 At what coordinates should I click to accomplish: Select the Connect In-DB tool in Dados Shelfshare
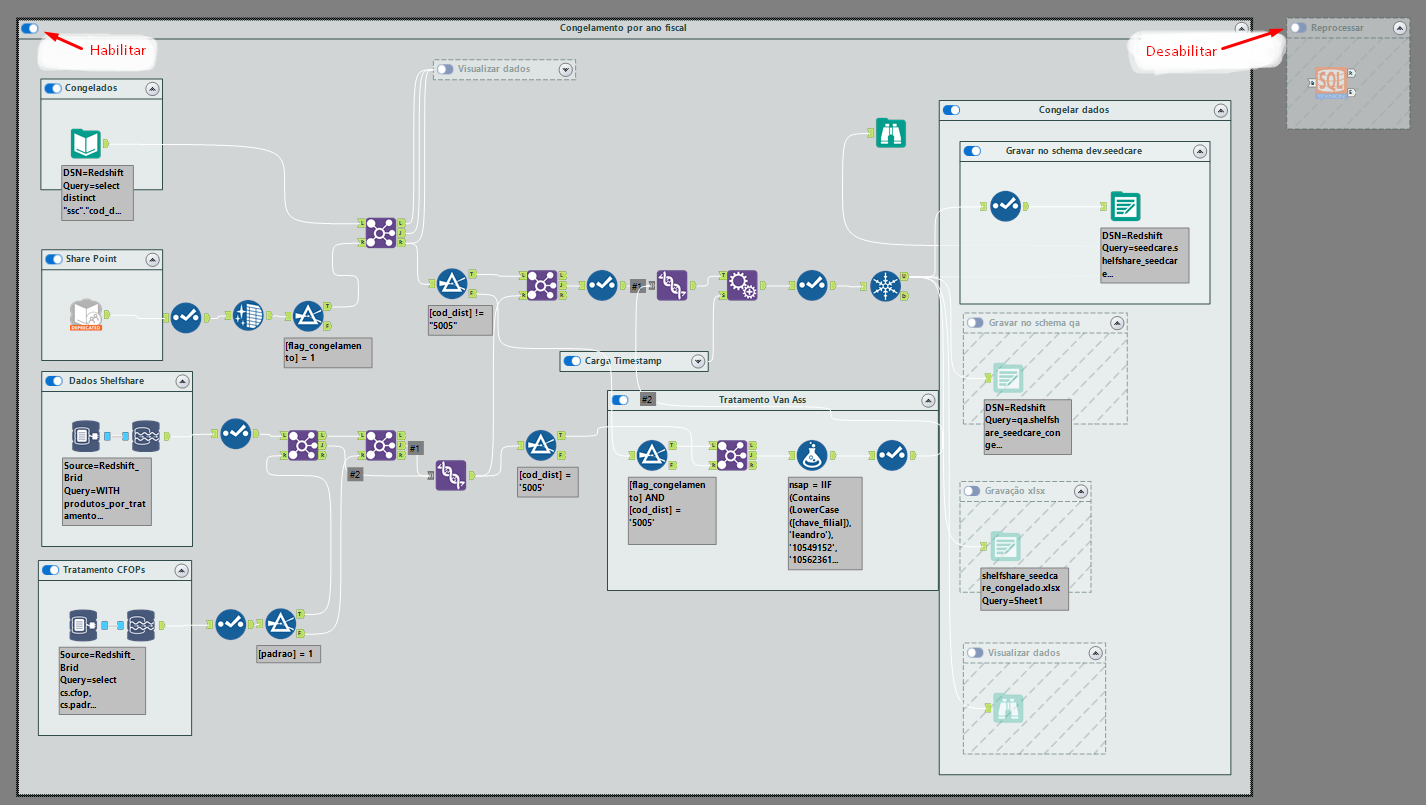tap(86, 436)
